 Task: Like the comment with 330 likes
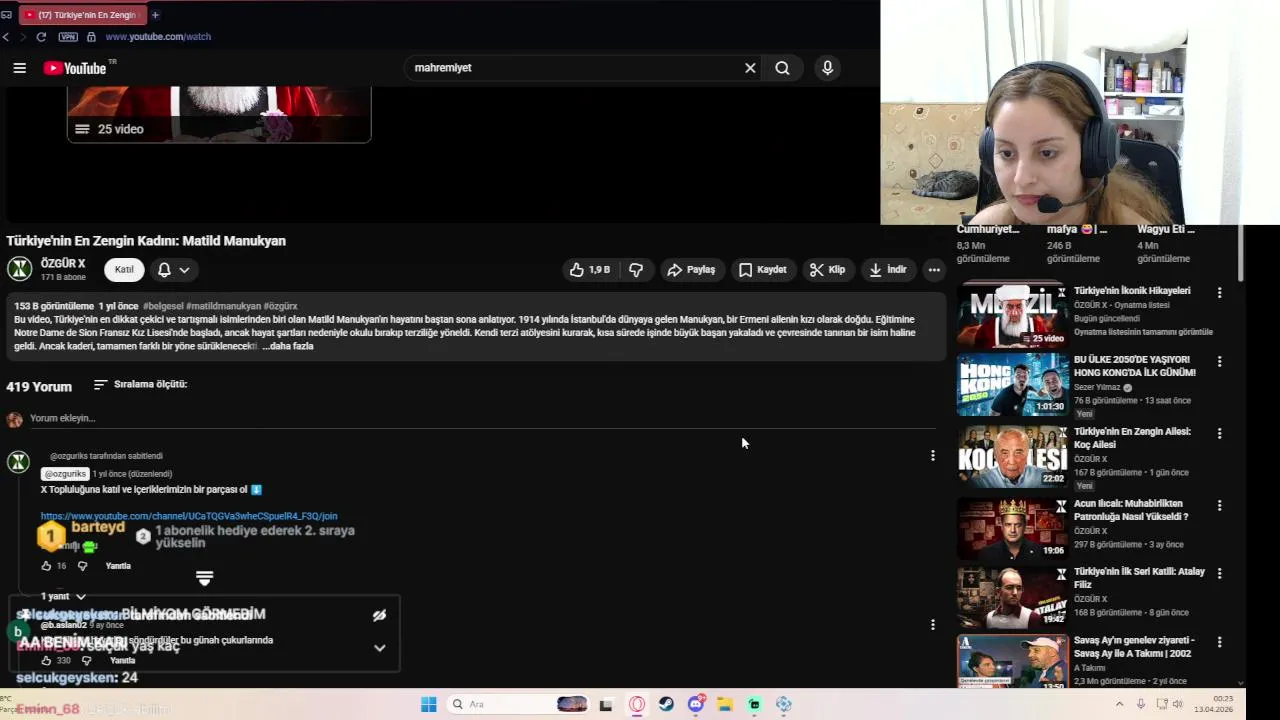point(46,661)
